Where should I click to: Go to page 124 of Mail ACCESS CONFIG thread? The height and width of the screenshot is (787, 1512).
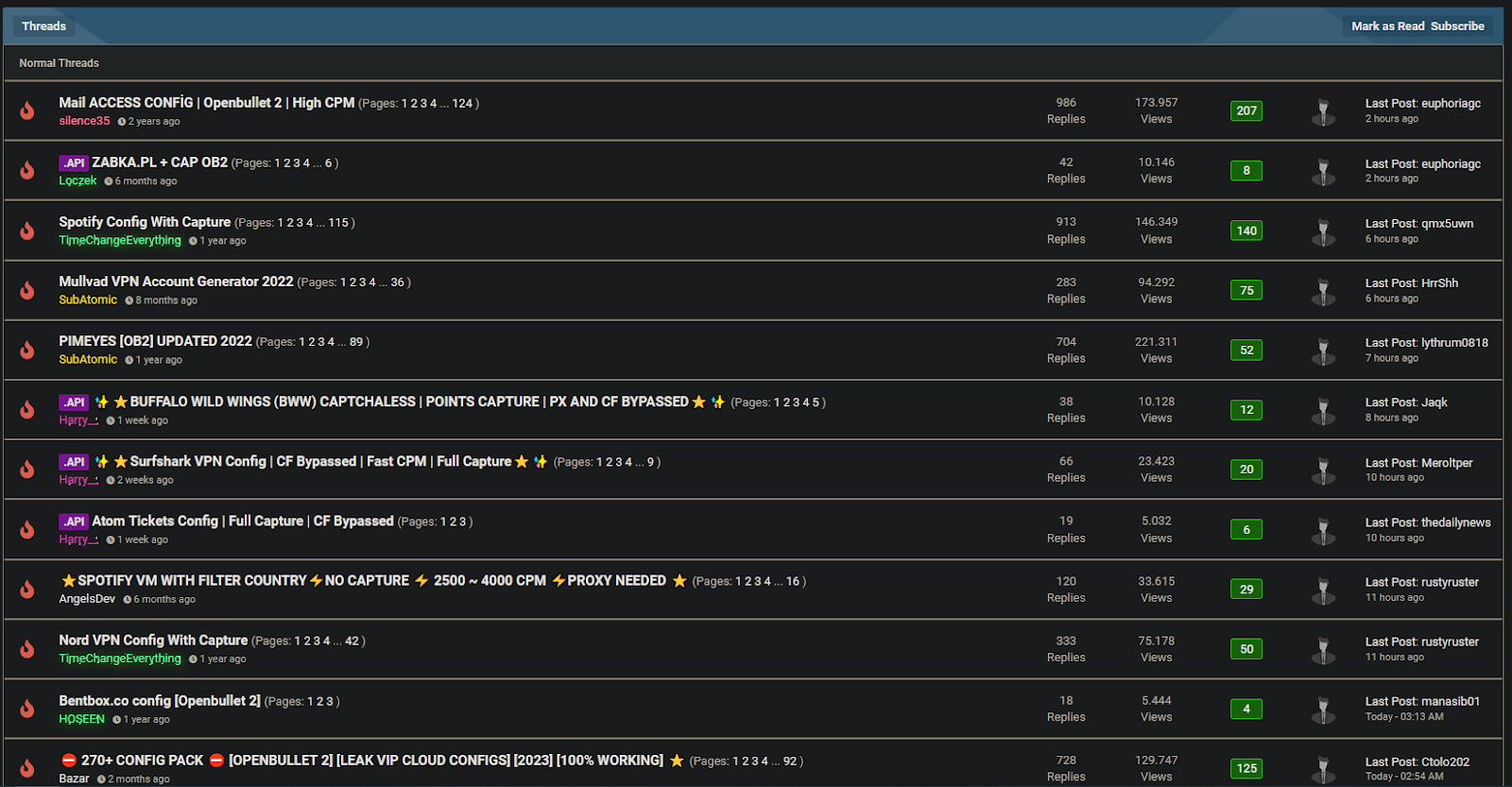click(x=462, y=104)
